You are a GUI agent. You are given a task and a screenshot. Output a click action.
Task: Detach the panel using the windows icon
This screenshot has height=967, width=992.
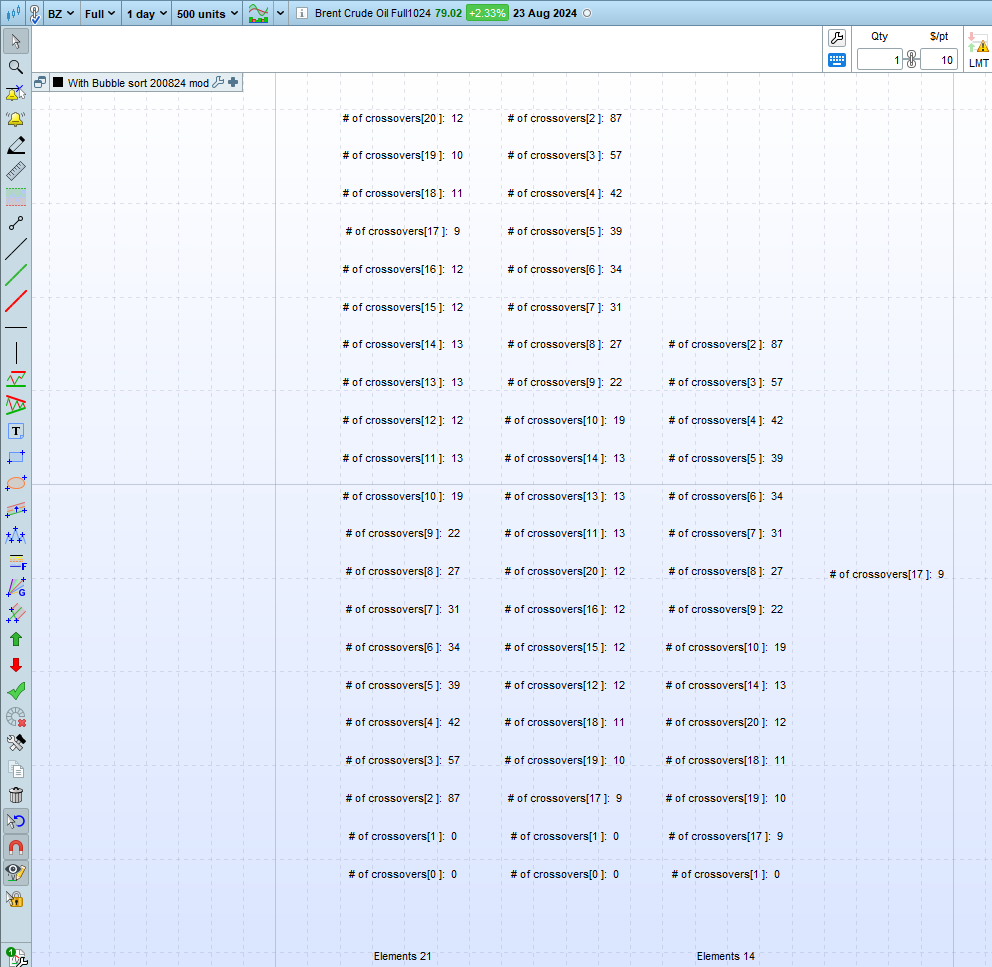[x=40, y=82]
